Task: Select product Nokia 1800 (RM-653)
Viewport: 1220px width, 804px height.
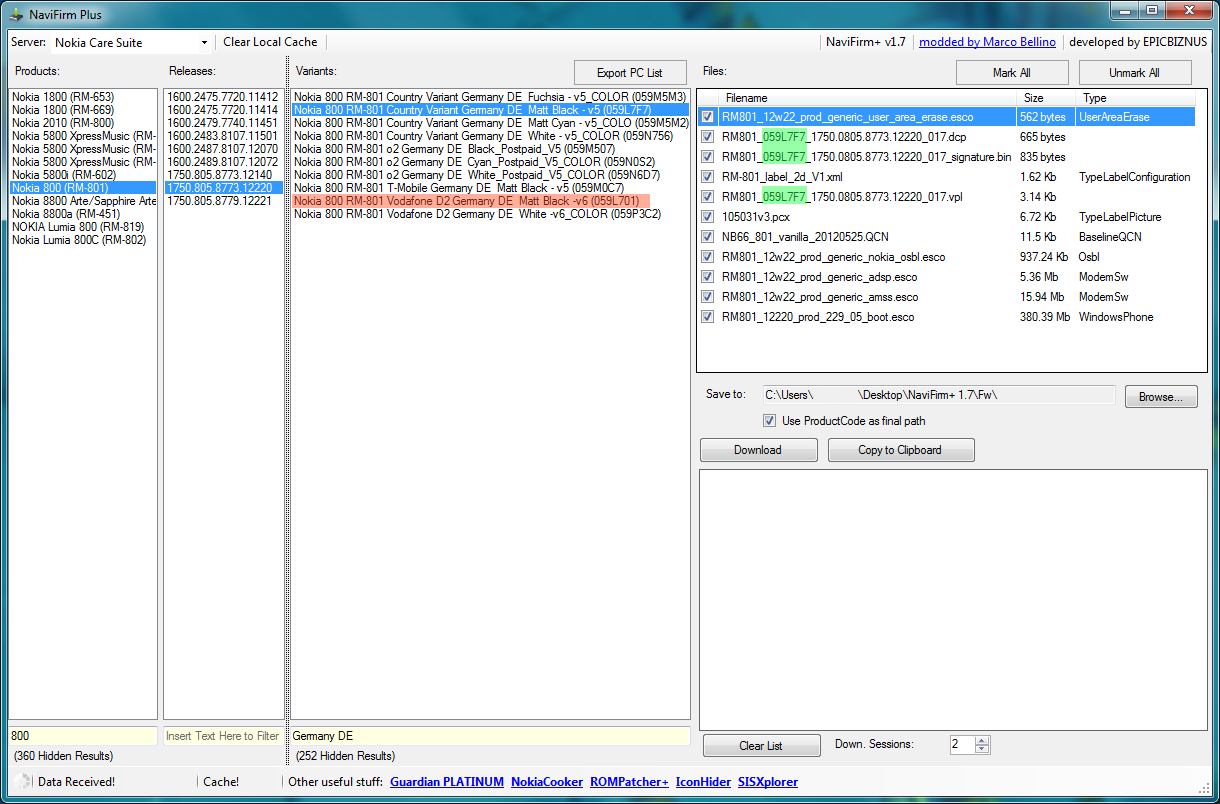Action: pyautogui.click(x=83, y=97)
